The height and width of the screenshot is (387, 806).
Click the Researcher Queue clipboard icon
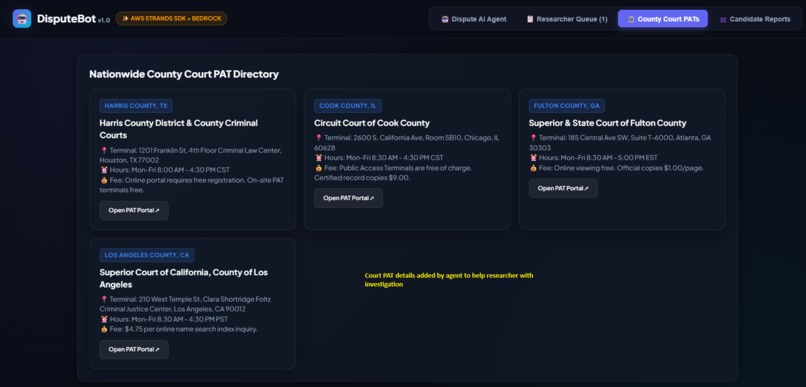530,20
